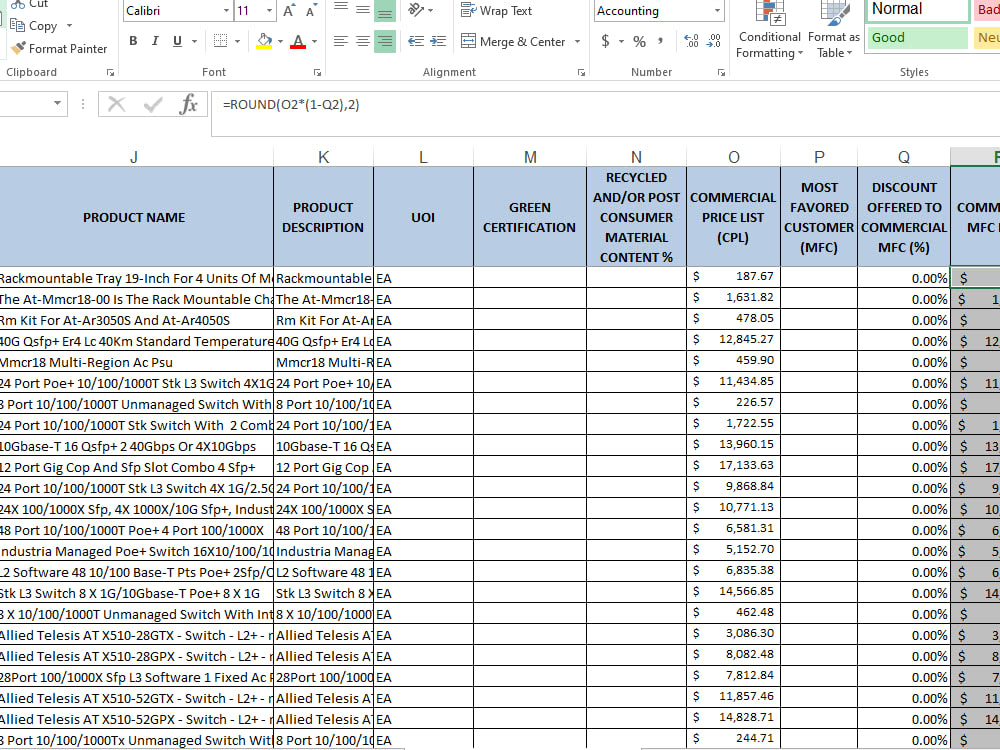Image resolution: width=1000 pixels, height=750 pixels.
Task: Select the Mmcr18 Multi-Region Ac Psu cell
Action: pos(136,362)
